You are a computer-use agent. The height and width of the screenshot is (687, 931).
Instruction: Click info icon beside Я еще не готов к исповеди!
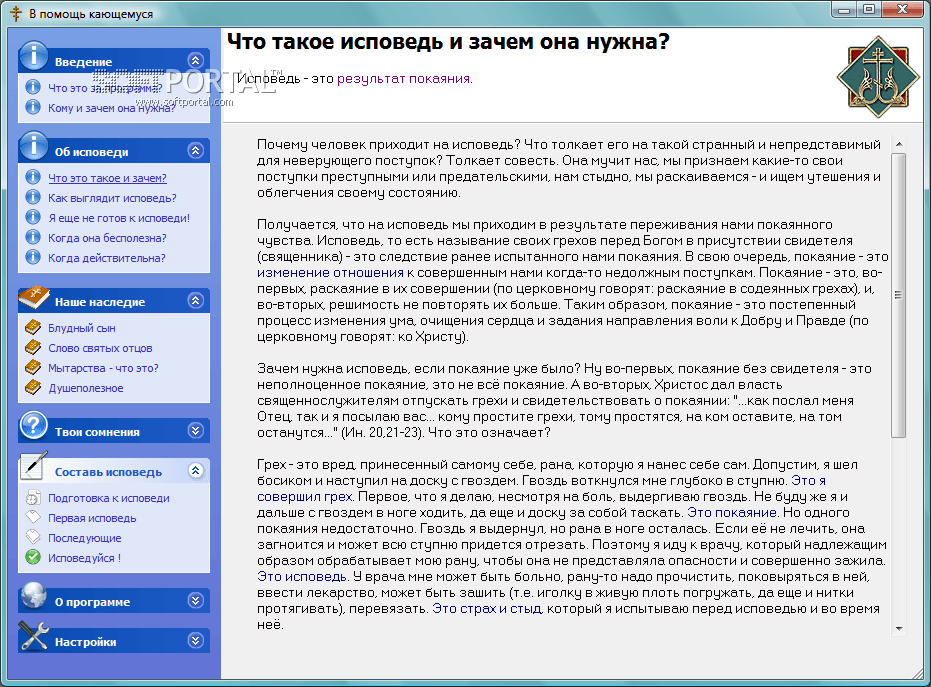[x=33, y=218]
